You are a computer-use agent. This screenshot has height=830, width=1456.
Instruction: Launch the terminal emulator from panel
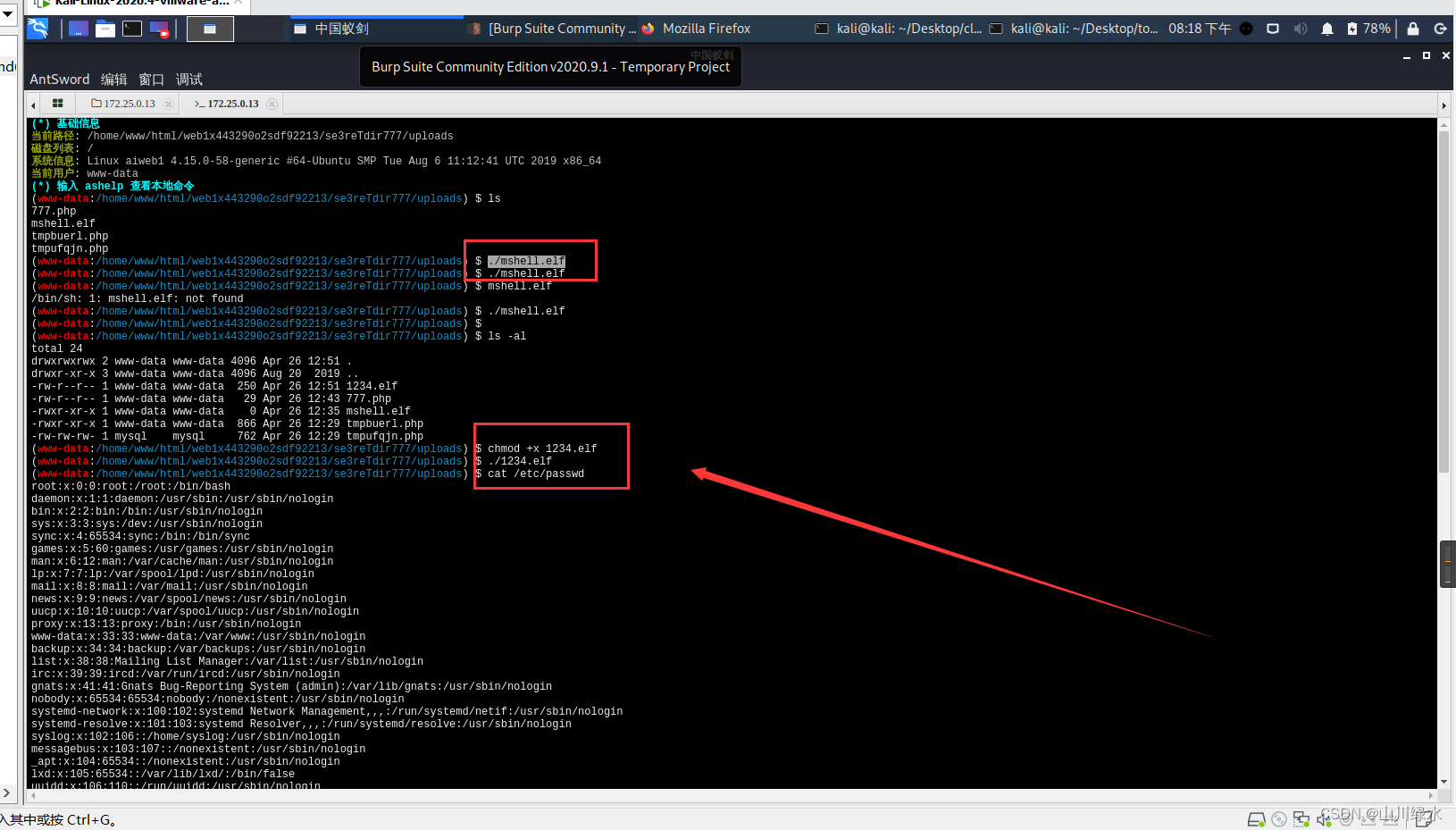132,29
